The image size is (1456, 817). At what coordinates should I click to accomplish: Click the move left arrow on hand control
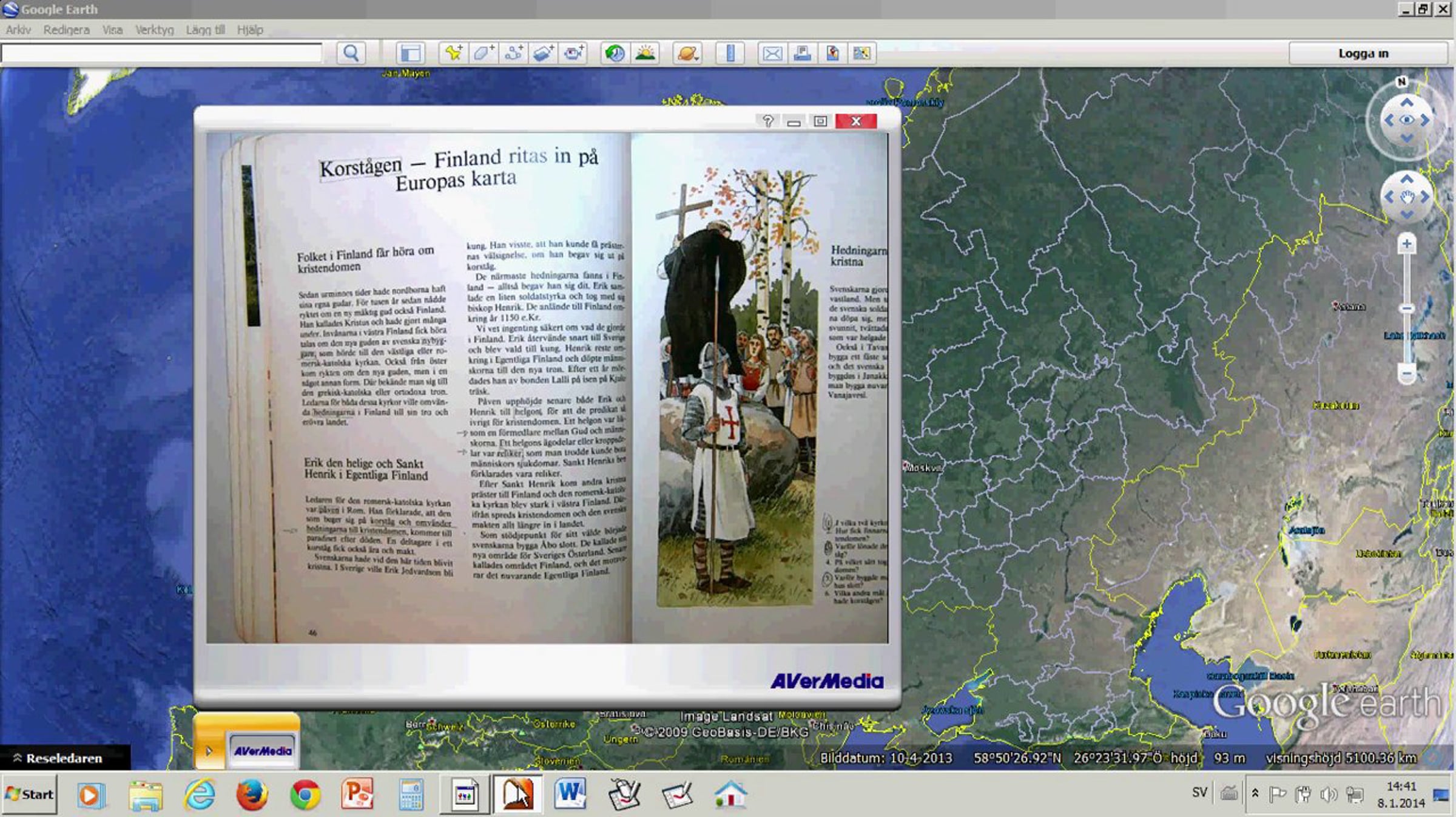click(1389, 197)
